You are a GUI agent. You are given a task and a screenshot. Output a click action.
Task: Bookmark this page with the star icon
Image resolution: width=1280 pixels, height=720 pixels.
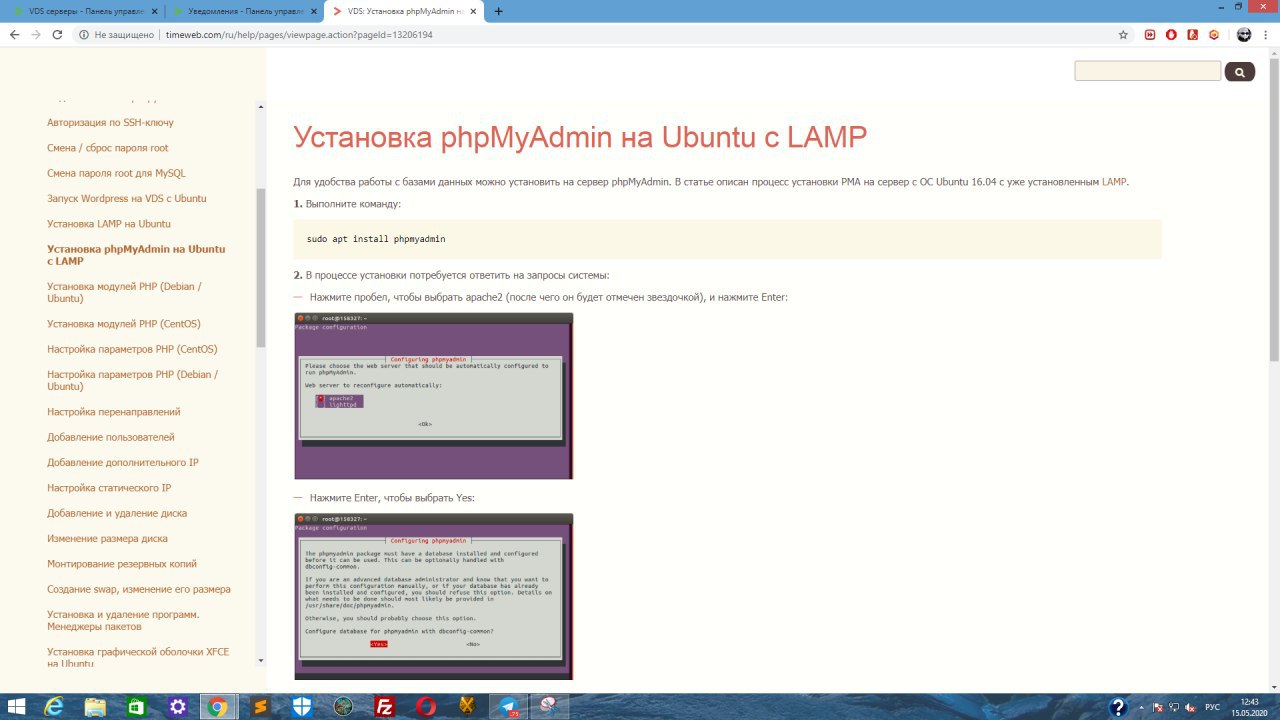coord(1123,34)
